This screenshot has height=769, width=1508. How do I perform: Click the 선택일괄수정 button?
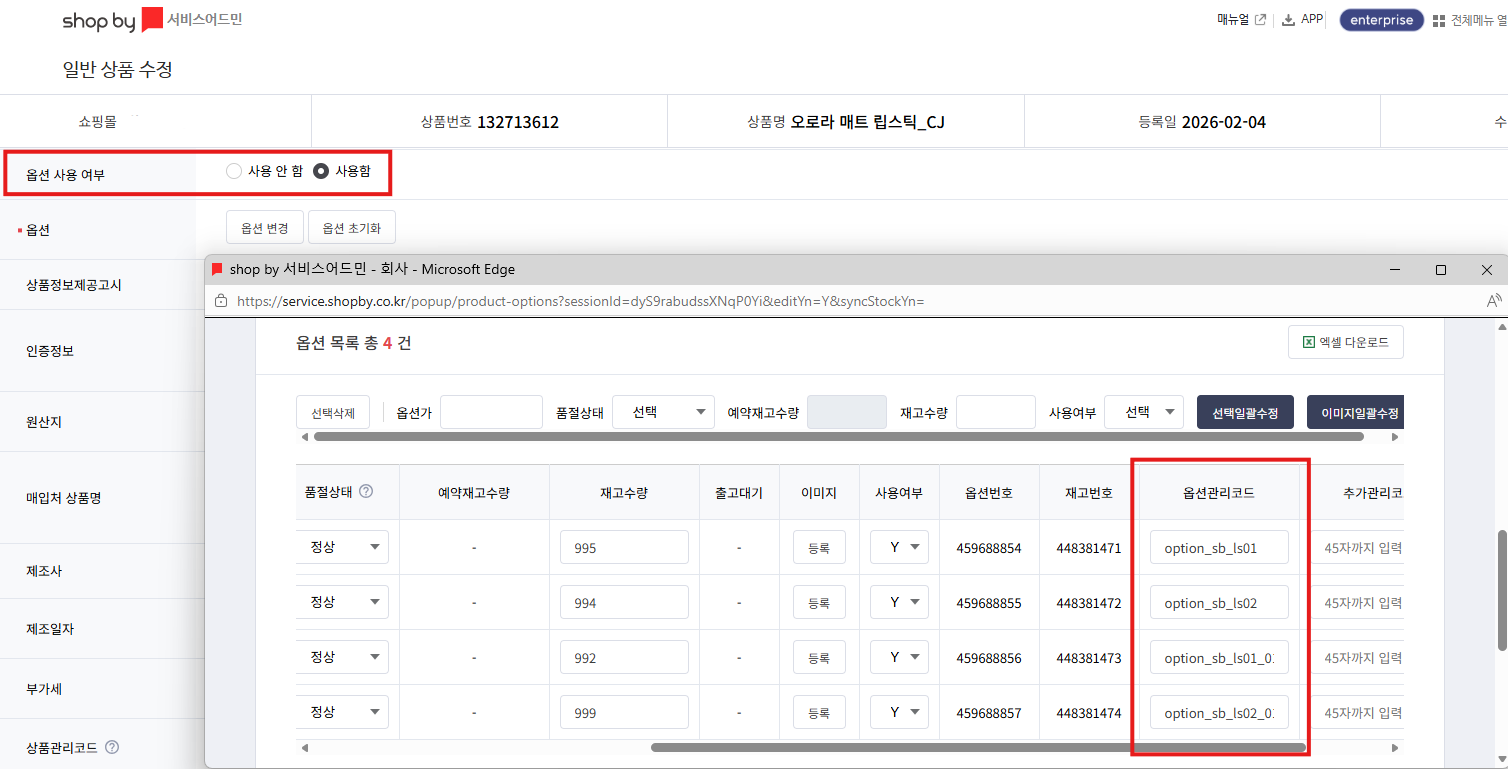coord(1245,412)
